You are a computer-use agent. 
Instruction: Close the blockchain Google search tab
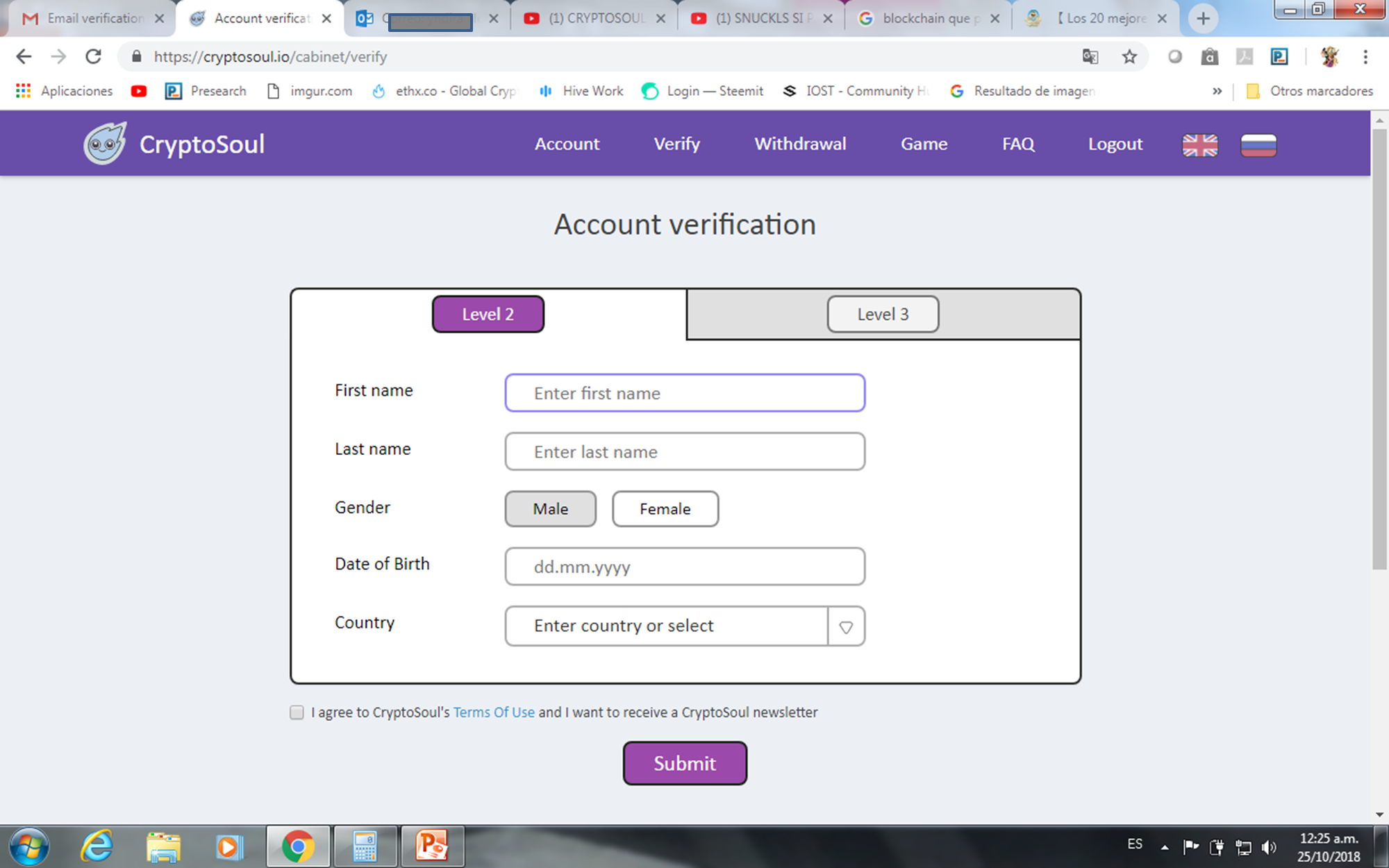(995, 18)
